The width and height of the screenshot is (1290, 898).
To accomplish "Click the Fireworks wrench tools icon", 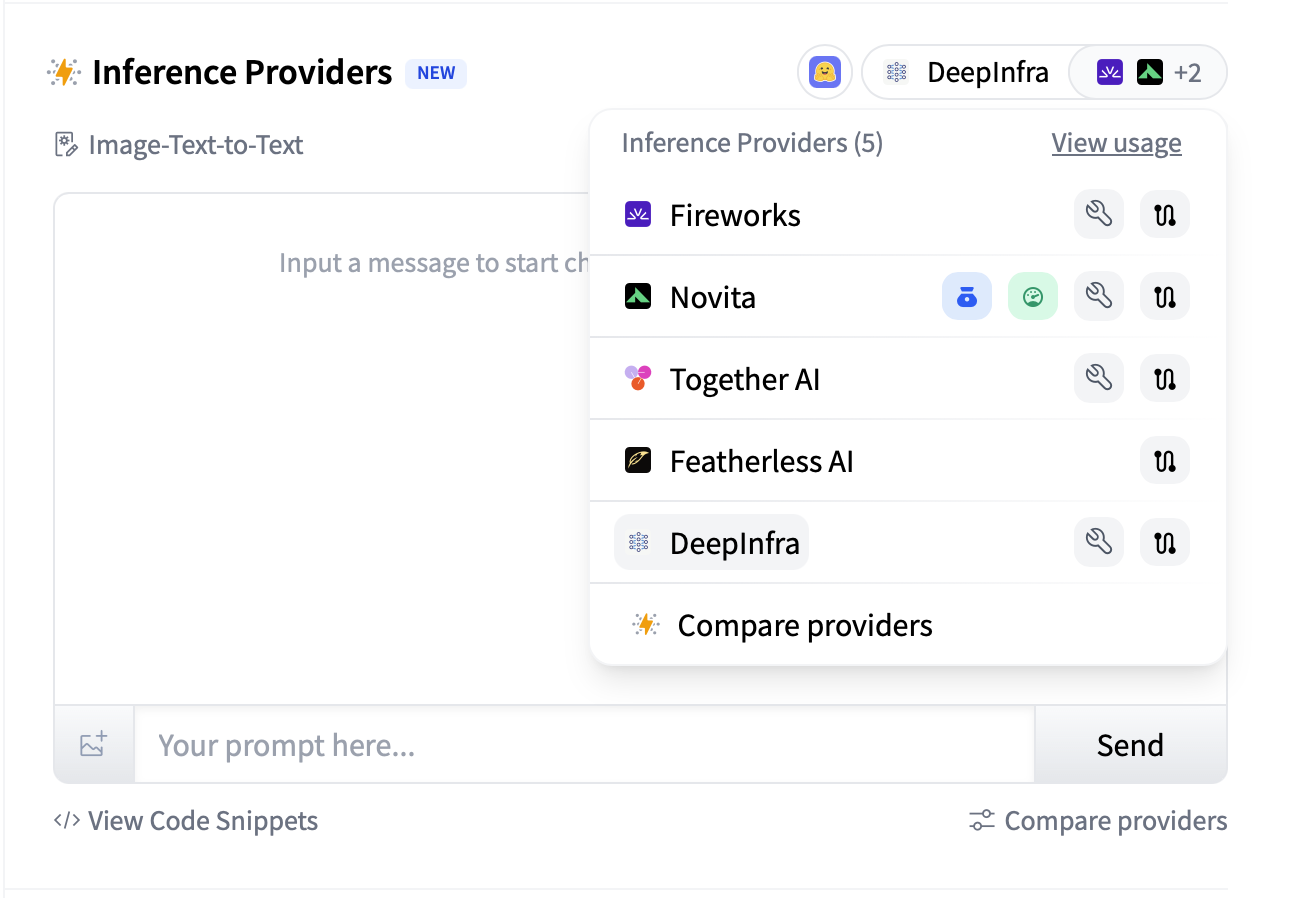I will click(1099, 214).
